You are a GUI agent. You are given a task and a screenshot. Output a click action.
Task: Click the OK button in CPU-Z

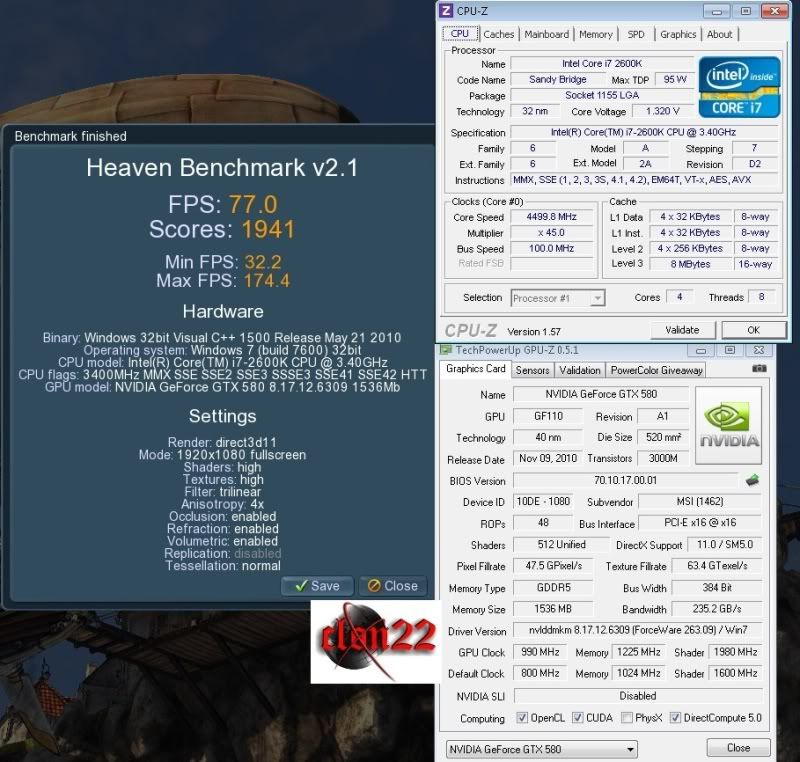754,330
